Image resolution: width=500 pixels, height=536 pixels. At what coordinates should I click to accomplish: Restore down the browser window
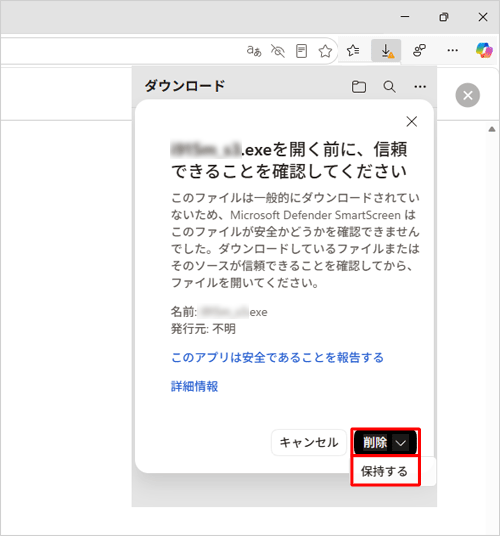pyautogui.click(x=444, y=17)
